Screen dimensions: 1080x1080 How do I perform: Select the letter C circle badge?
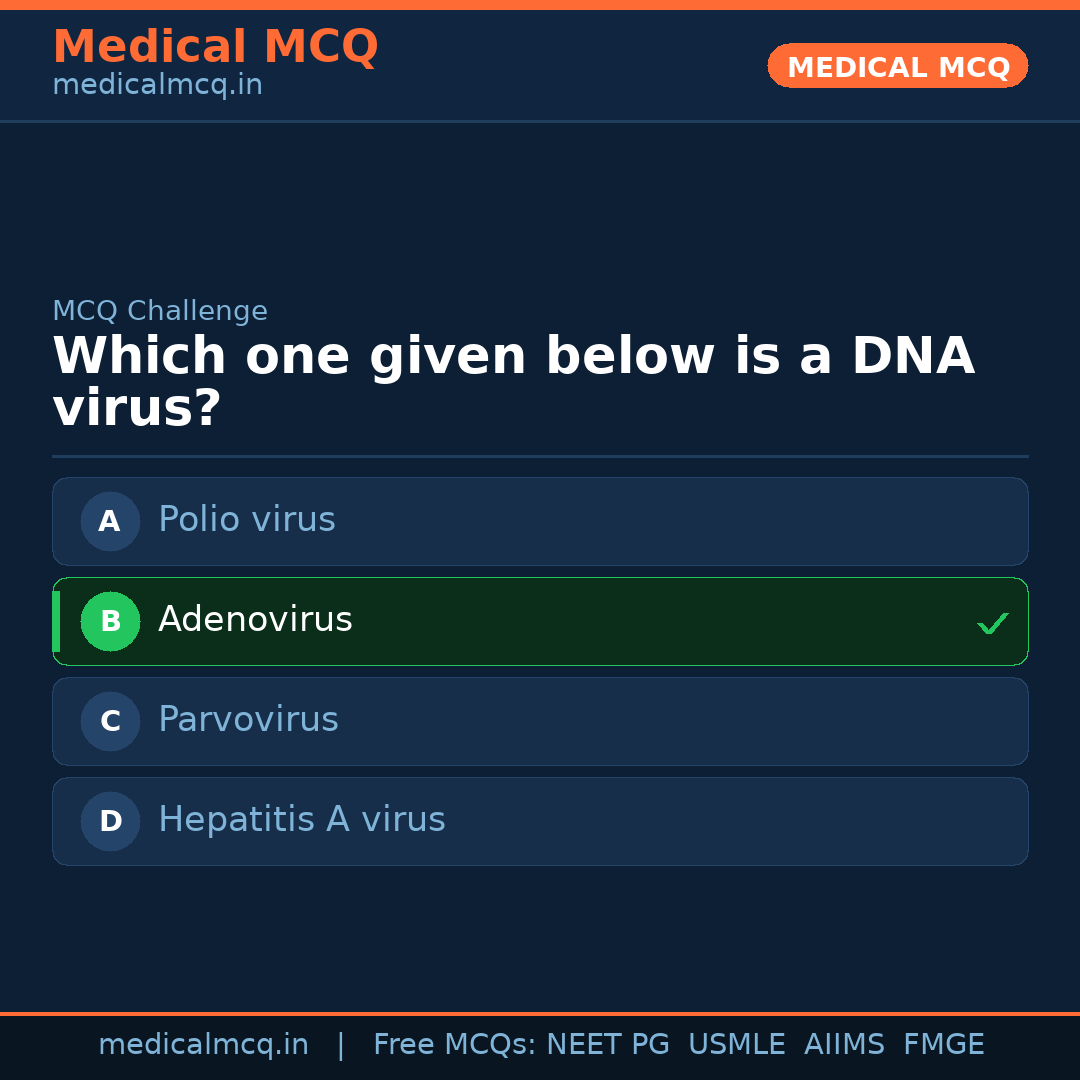[x=110, y=721]
